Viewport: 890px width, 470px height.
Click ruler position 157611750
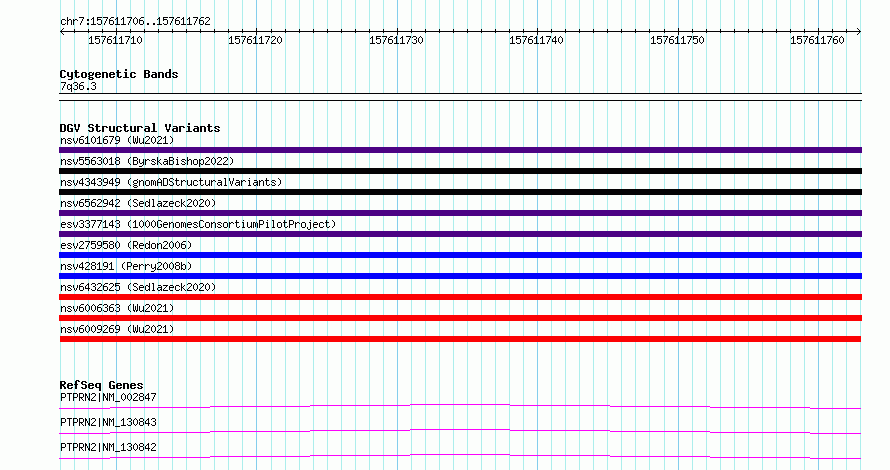point(677,40)
